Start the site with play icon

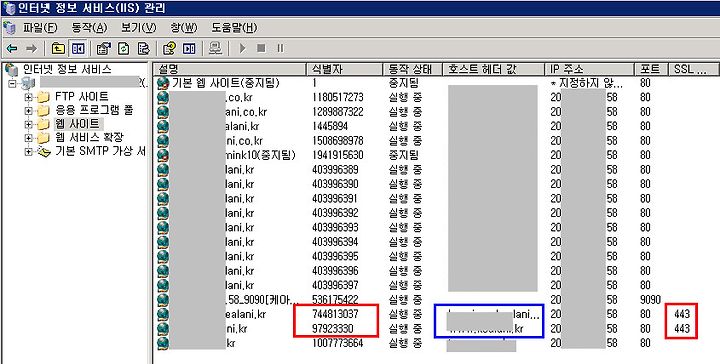[242, 48]
